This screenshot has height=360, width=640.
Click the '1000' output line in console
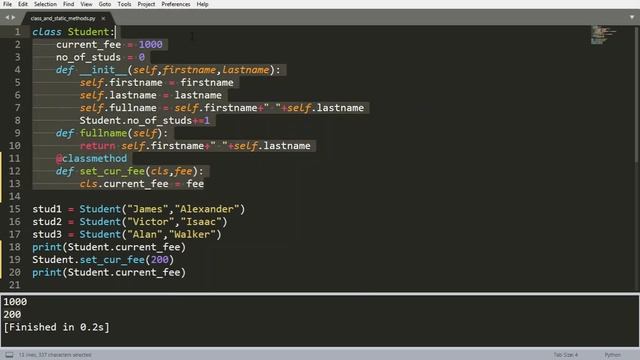tap(15, 302)
